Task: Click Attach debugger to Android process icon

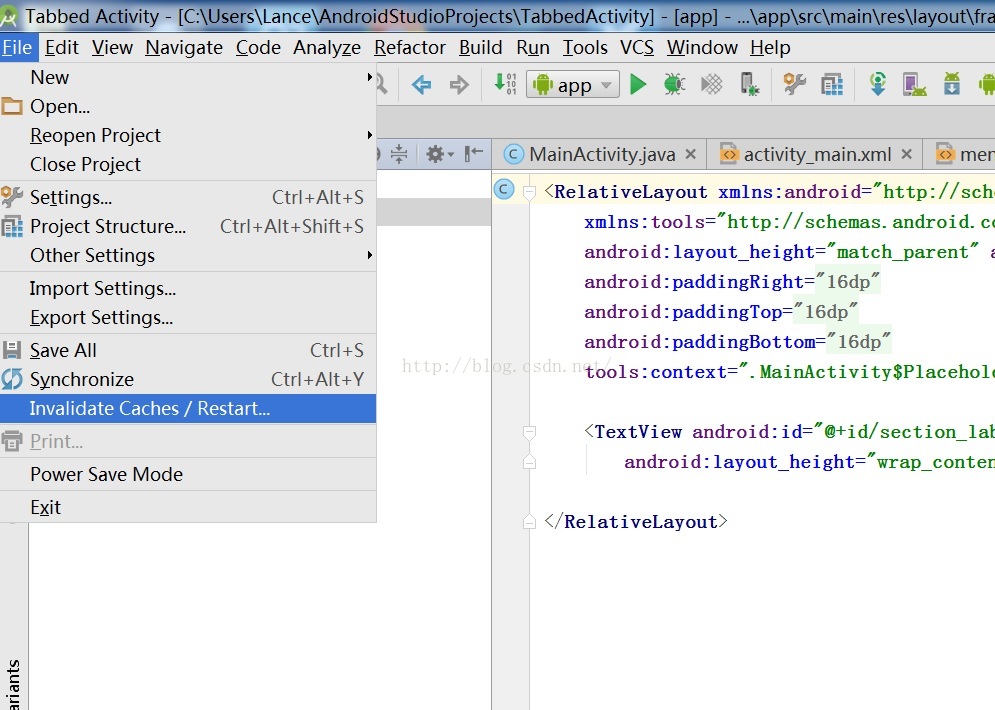Action: pyautogui.click(x=749, y=84)
